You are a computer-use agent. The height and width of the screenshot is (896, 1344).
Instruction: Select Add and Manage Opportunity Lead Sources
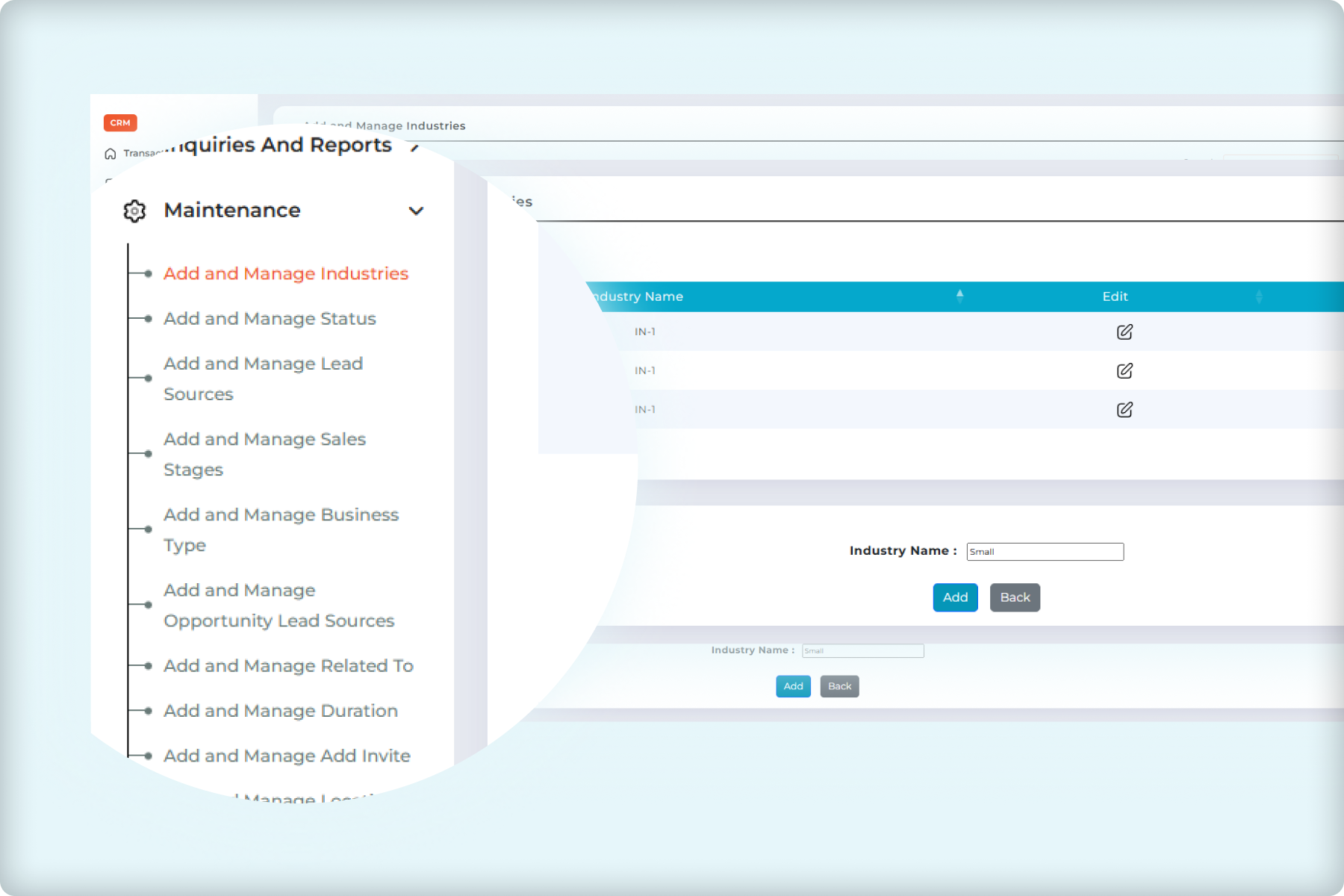[279, 605]
